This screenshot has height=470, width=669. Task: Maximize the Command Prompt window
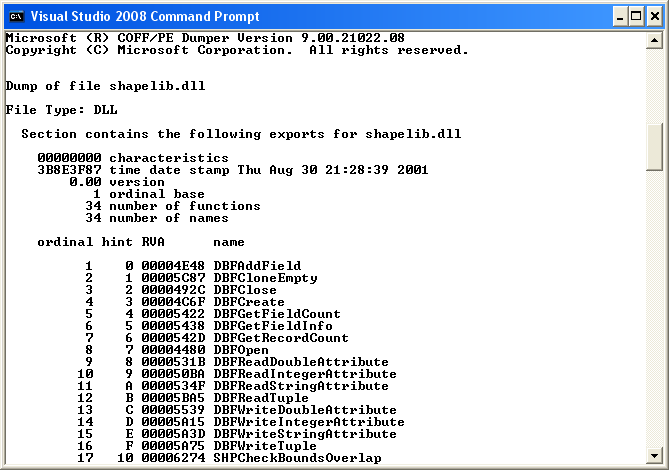(636, 17)
